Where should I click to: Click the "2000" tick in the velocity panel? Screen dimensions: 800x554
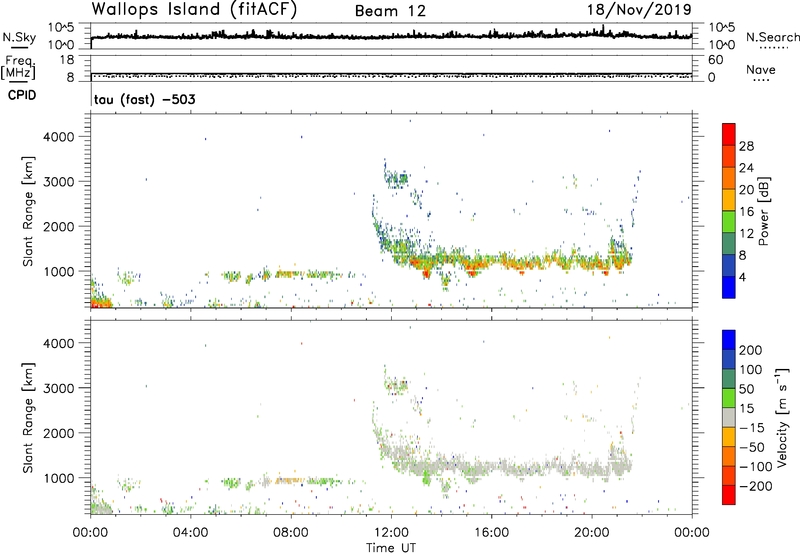pos(59,433)
